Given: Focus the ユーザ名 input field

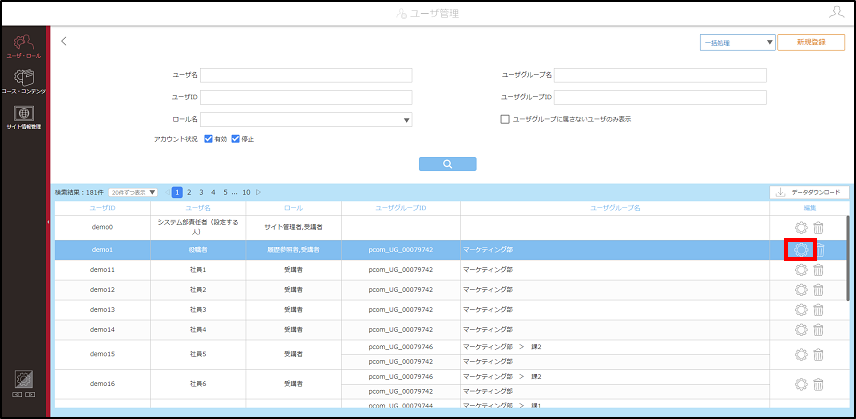Looking at the screenshot, I should pyautogui.click(x=306, y=75).
